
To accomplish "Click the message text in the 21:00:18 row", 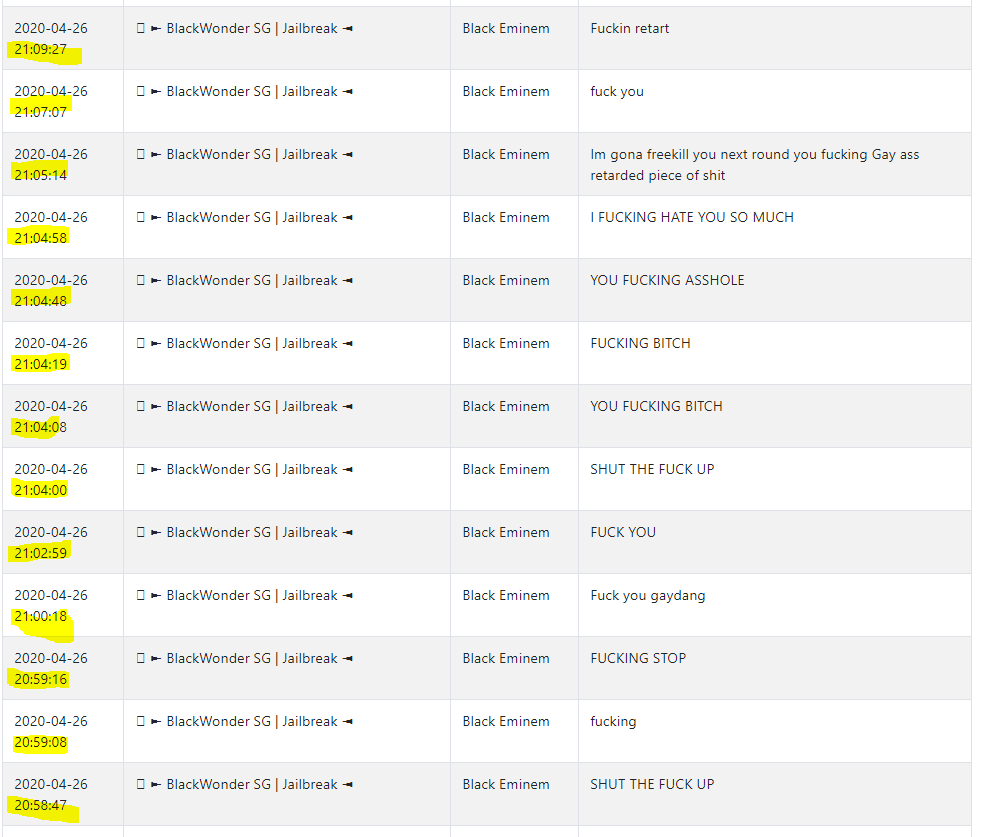I will (648, 596).
